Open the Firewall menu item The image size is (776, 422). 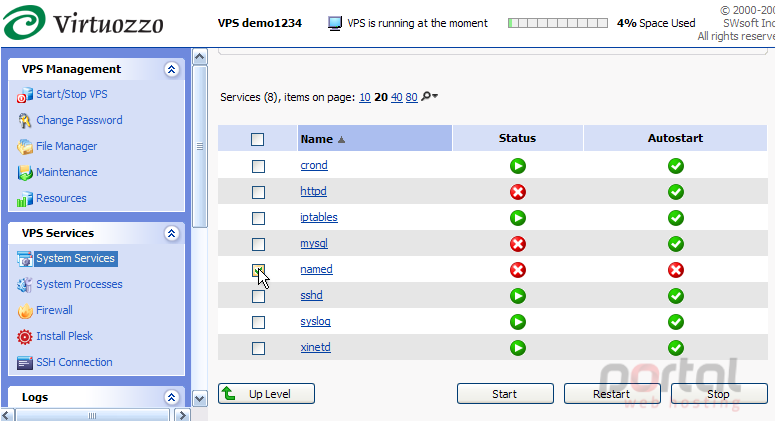pyautogui.click(x=54, y=310)
